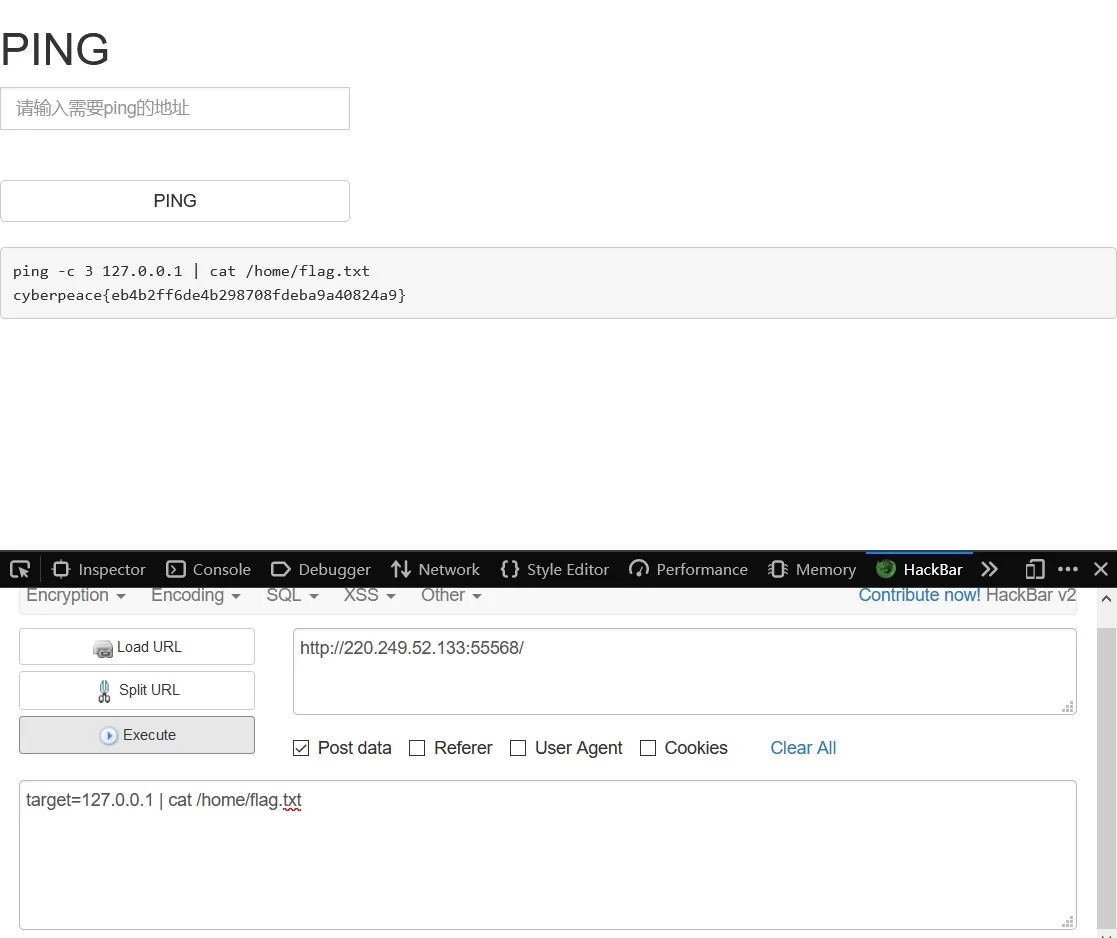Expand the Other dropdown menu
The height and width of the screenshot is (938, 1117).
(x=451, y=595)
